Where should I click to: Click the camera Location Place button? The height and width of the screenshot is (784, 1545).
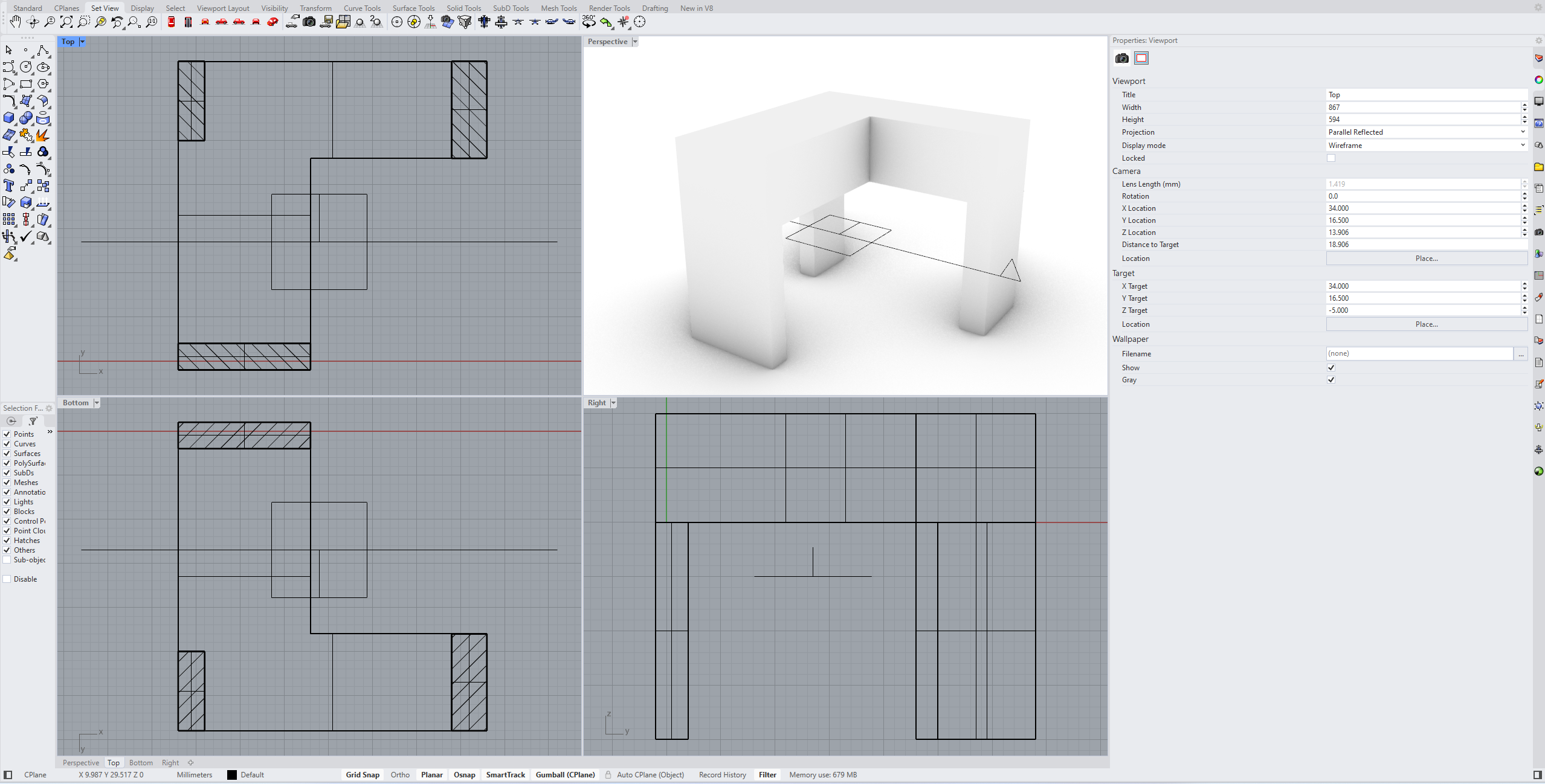click(x=1427, y=259)
